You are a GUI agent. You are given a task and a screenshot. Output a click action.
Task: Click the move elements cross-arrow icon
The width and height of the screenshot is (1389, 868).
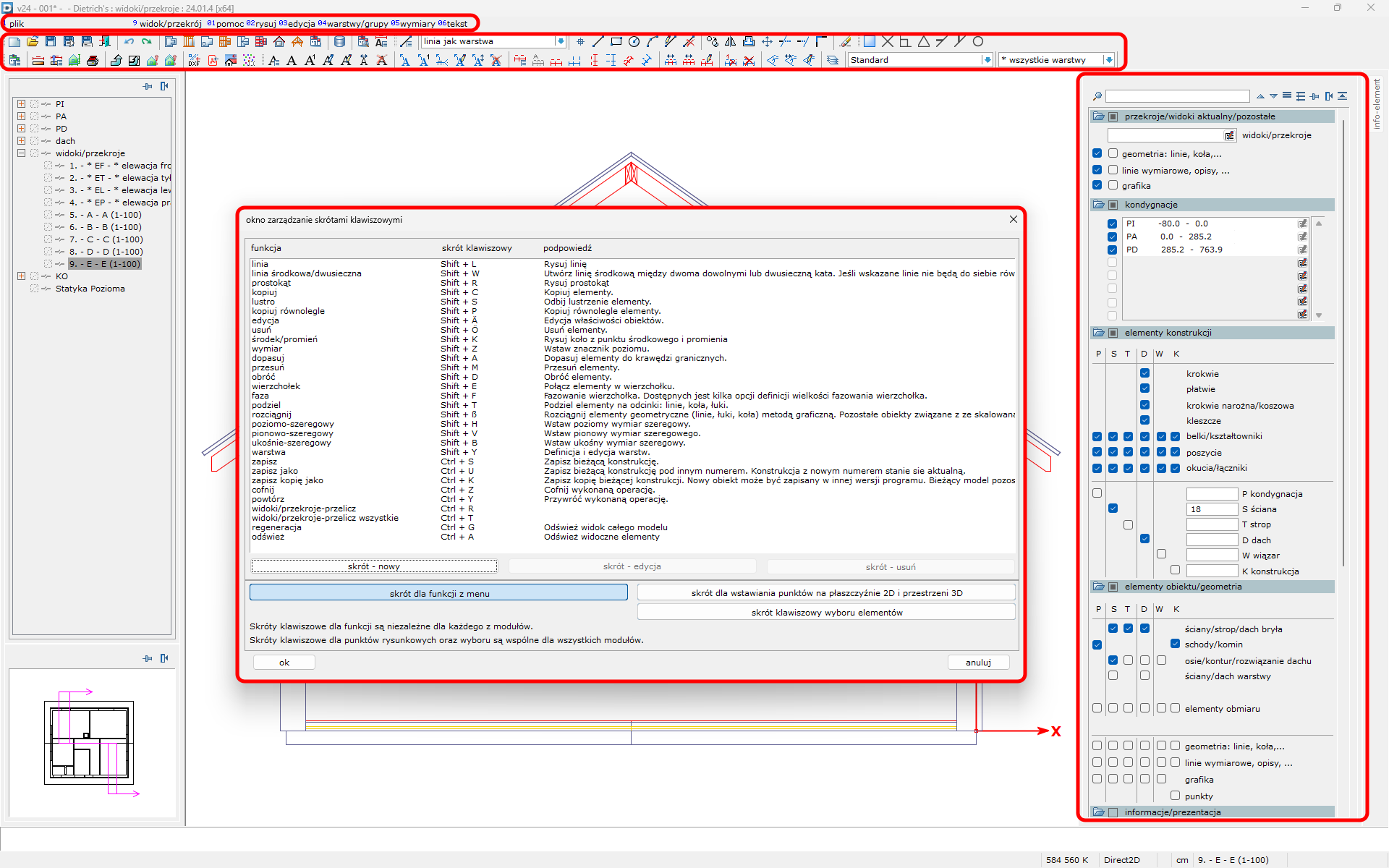767,42
